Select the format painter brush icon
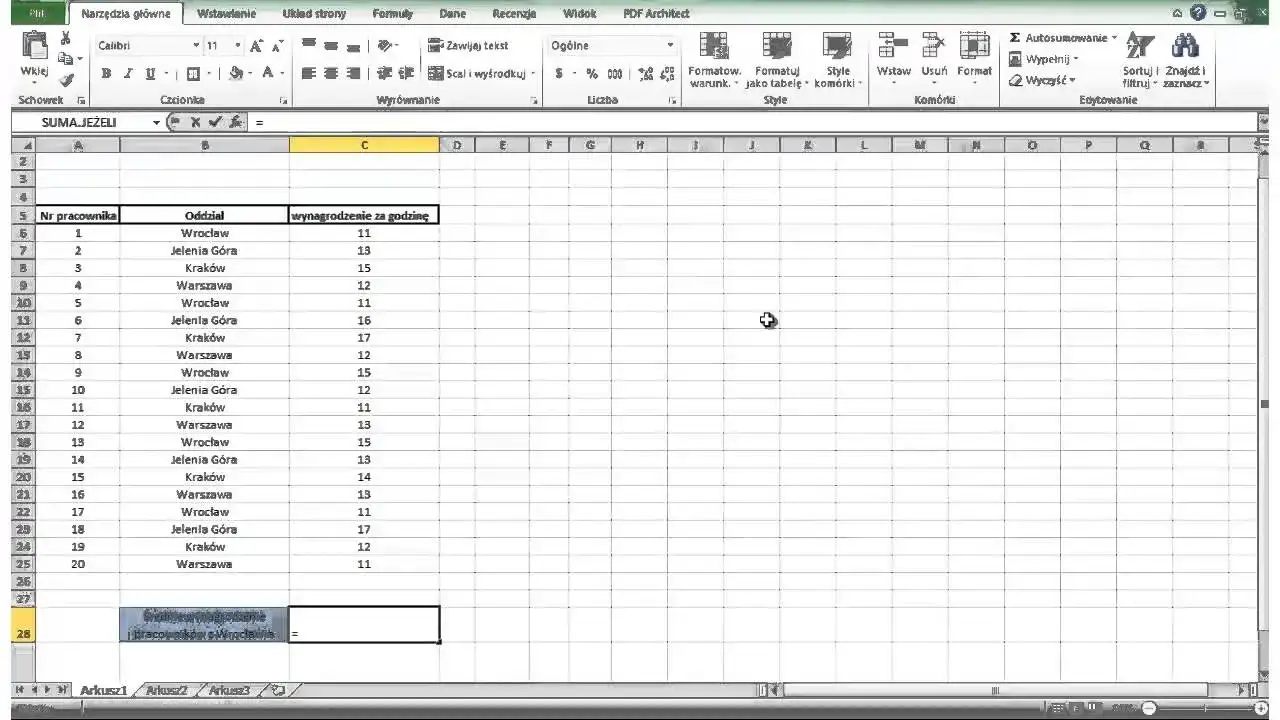The image size is (1280, 720). coord(66,80)
